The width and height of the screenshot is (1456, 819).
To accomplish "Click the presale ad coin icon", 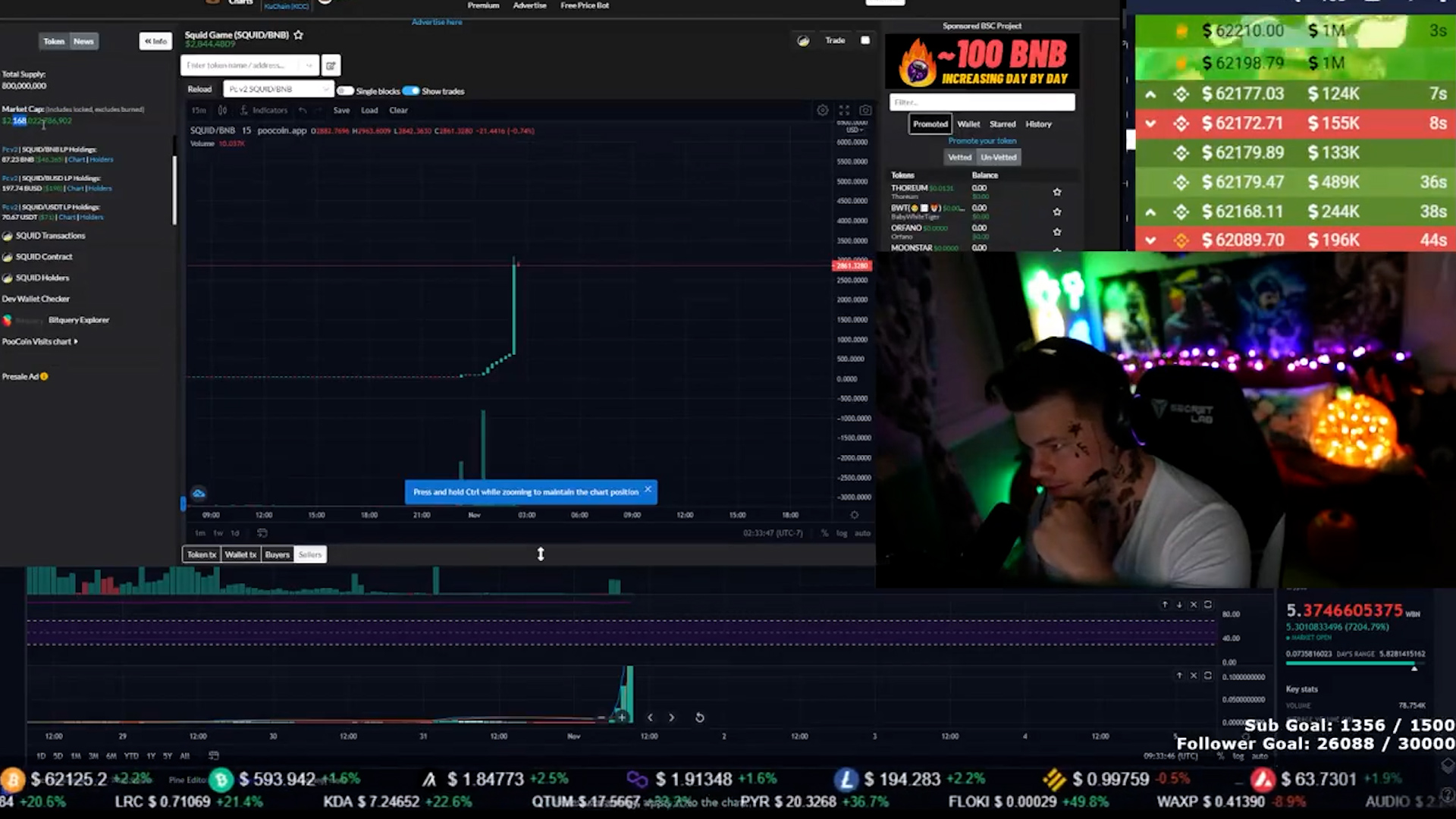I will [44, 376].
